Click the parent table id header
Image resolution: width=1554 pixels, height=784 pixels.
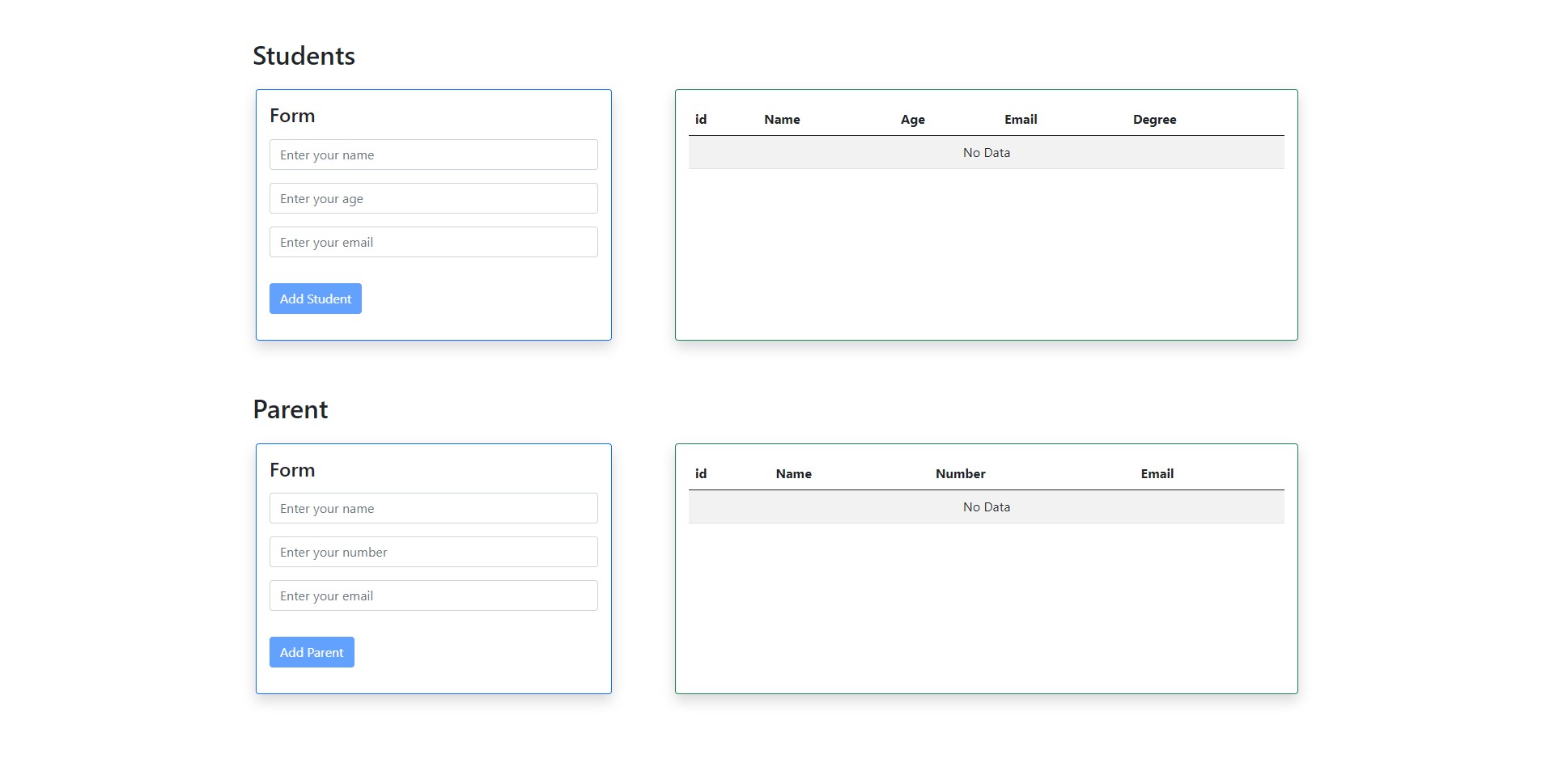[701, 474]
